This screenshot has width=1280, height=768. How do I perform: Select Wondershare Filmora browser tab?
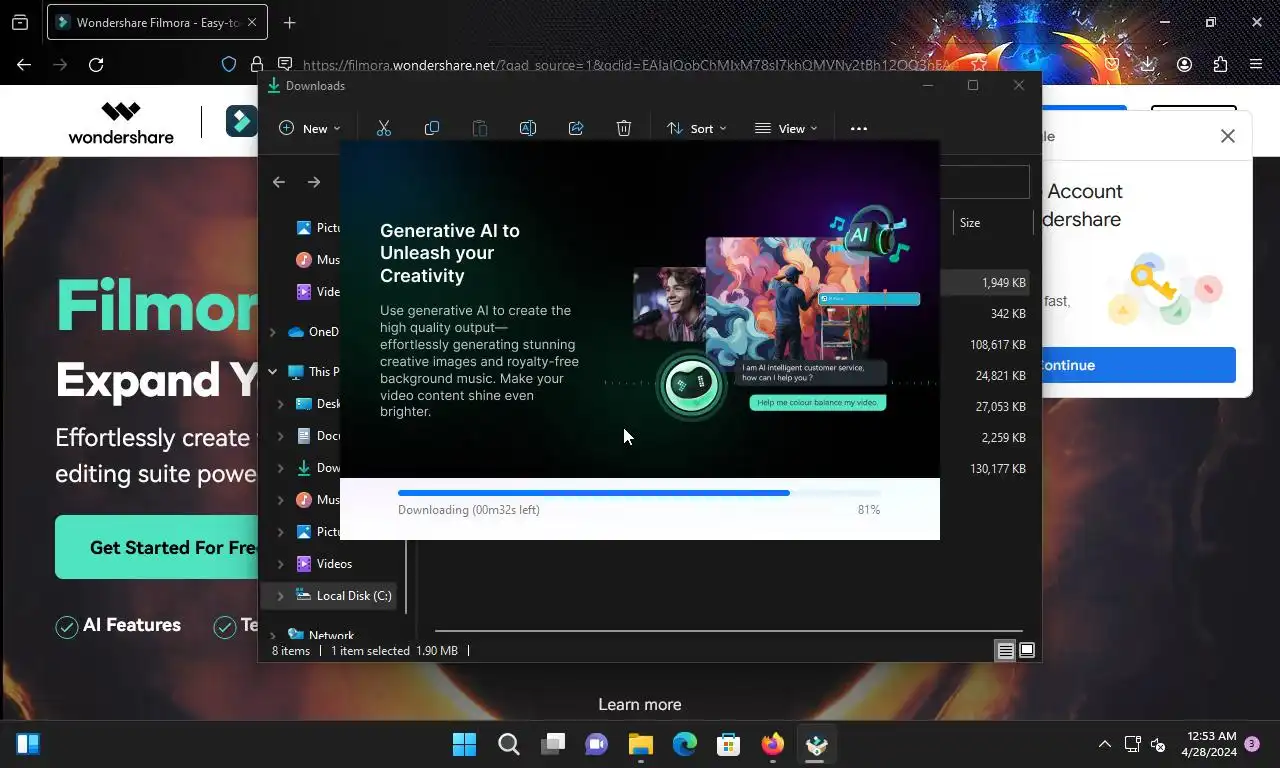tap(155, 22)
